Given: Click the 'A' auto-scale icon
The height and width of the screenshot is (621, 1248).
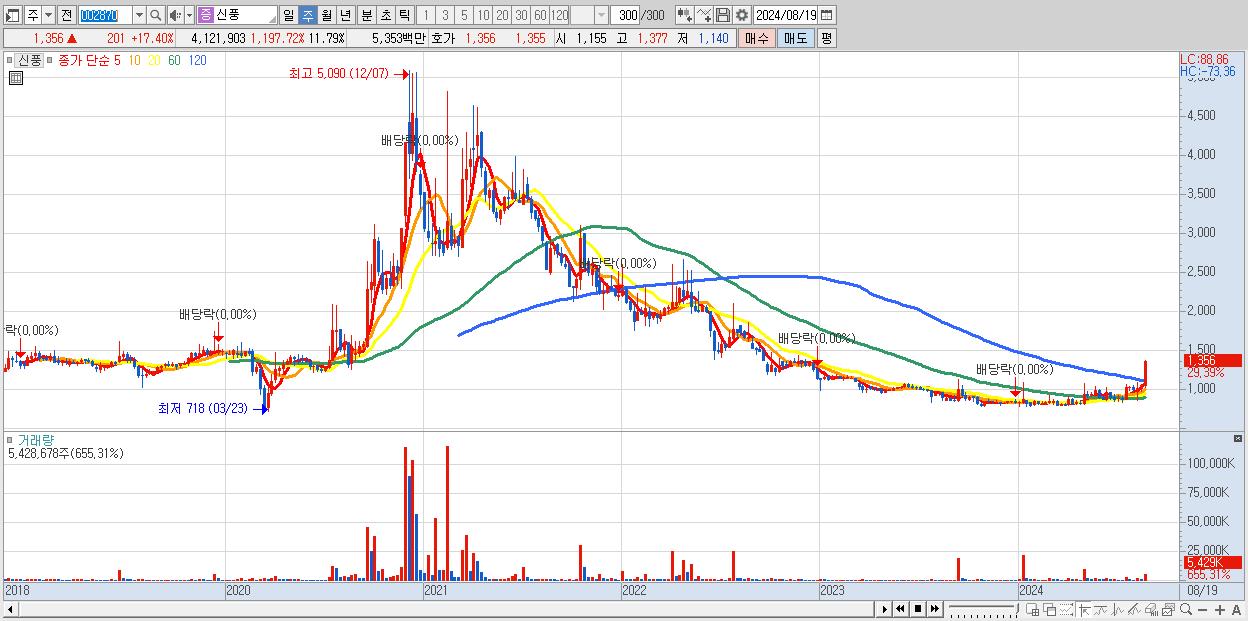Looking at the screenshot, I should click(x=1237, y=610).
